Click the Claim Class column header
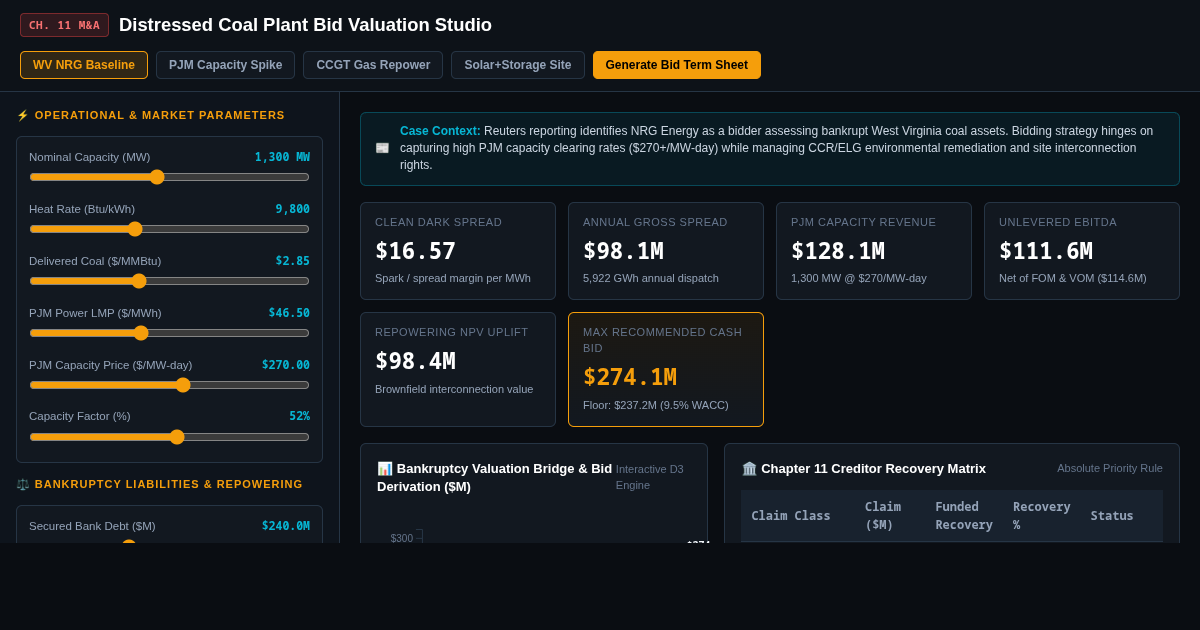The width and height of the screenshot is (1200, 630). [791, 516]
